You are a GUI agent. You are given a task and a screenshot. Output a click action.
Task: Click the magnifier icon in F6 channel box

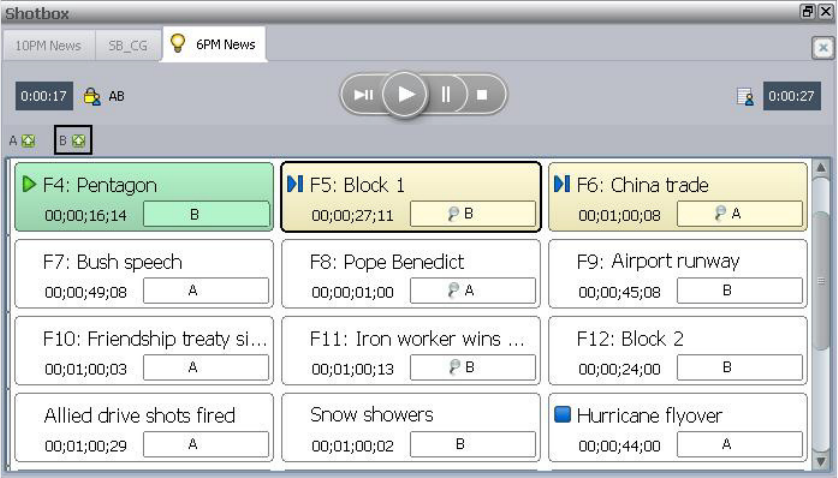click(x=720, y=214)
